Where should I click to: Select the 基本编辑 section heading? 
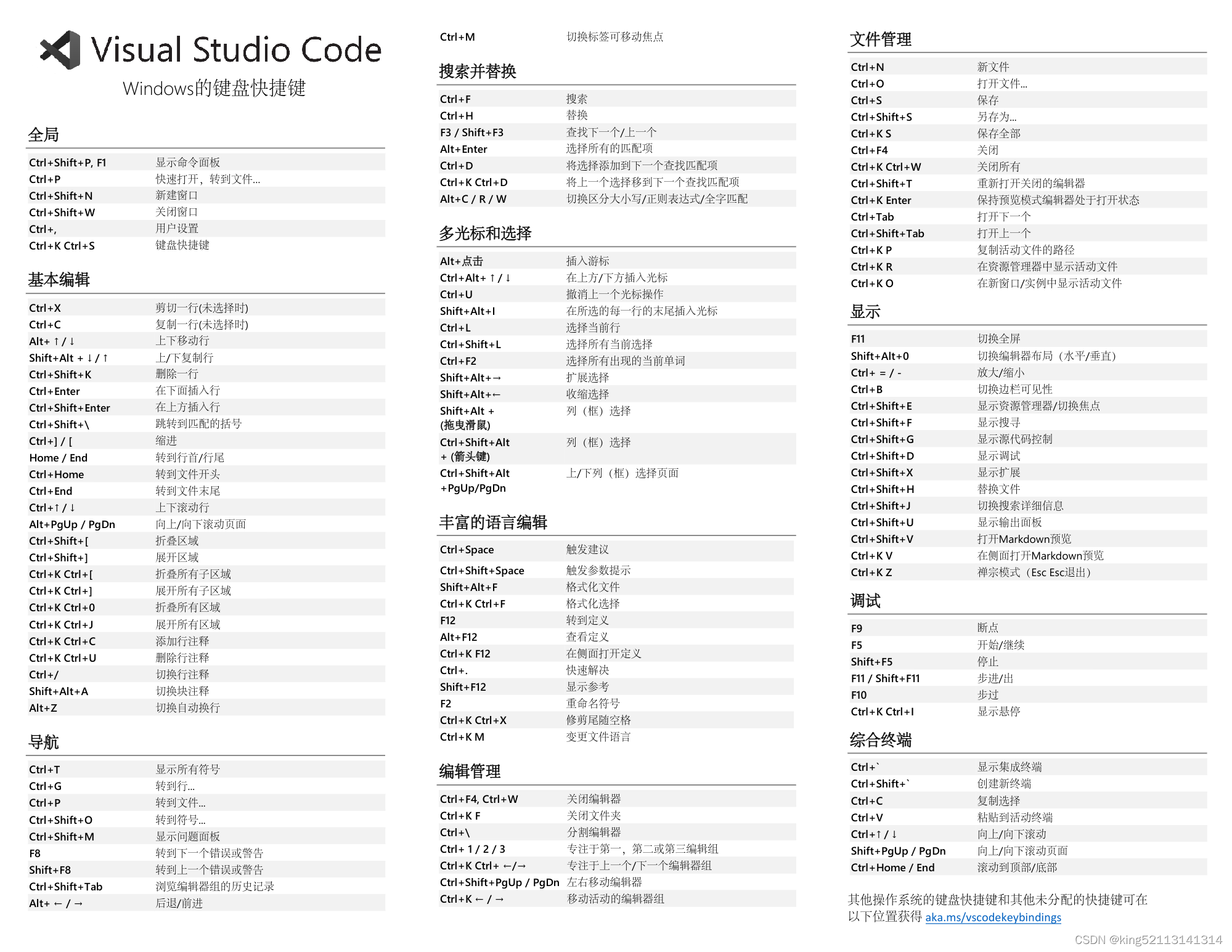point(59,280)
